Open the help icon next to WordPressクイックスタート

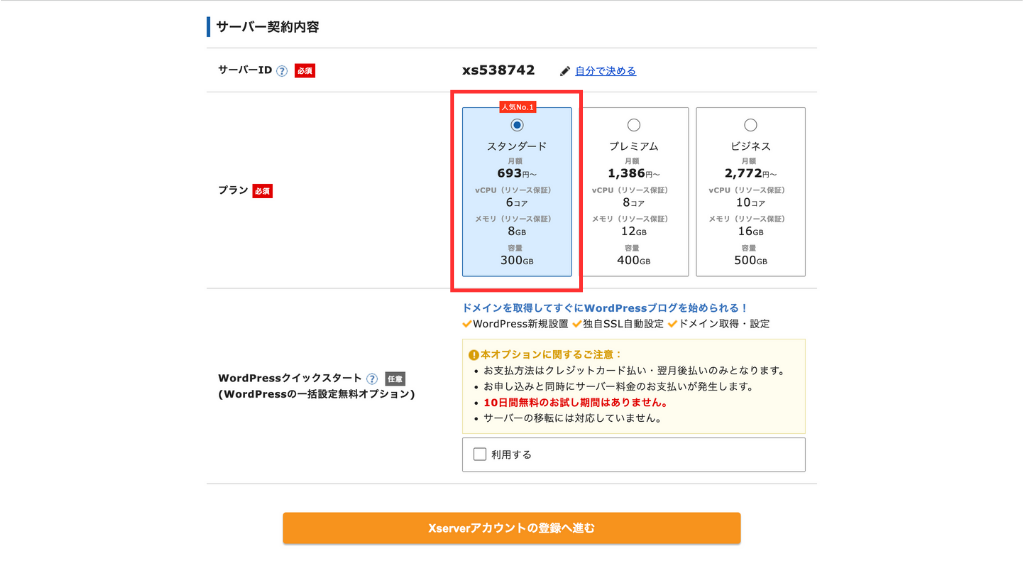click(372, 378)
